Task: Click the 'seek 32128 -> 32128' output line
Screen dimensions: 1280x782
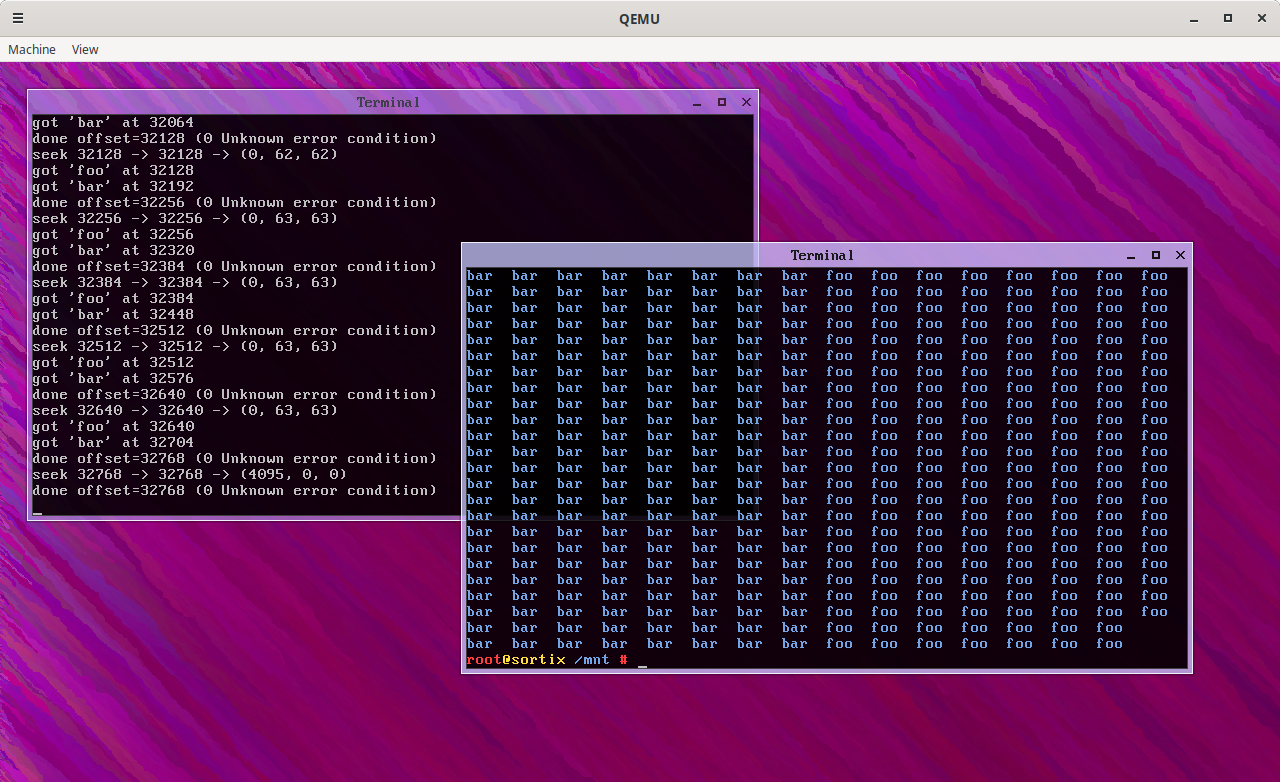Action: click(x=185, y=154)
